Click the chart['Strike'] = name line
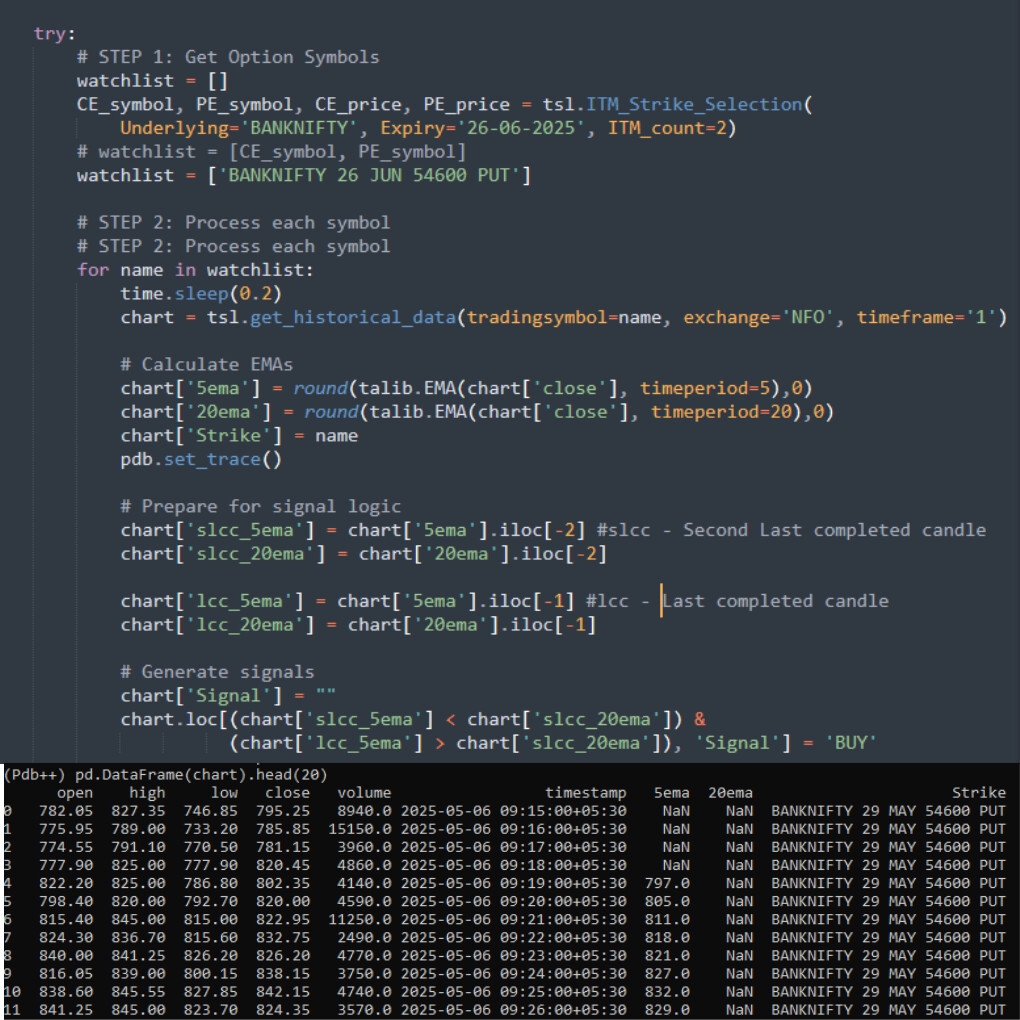This screenshot has height=1020, width=1020. 239,436
